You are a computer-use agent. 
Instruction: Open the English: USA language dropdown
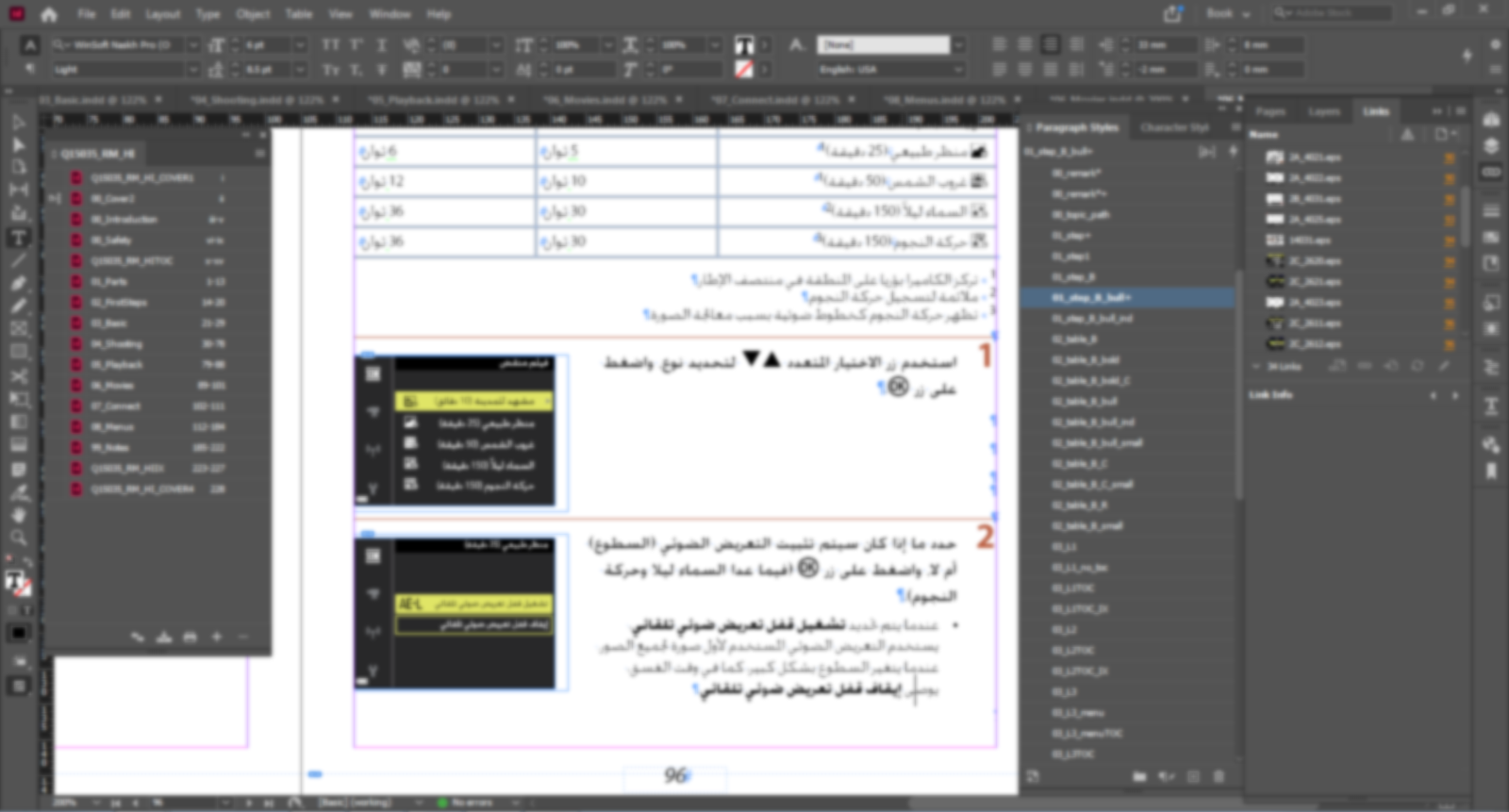(958, 70)
